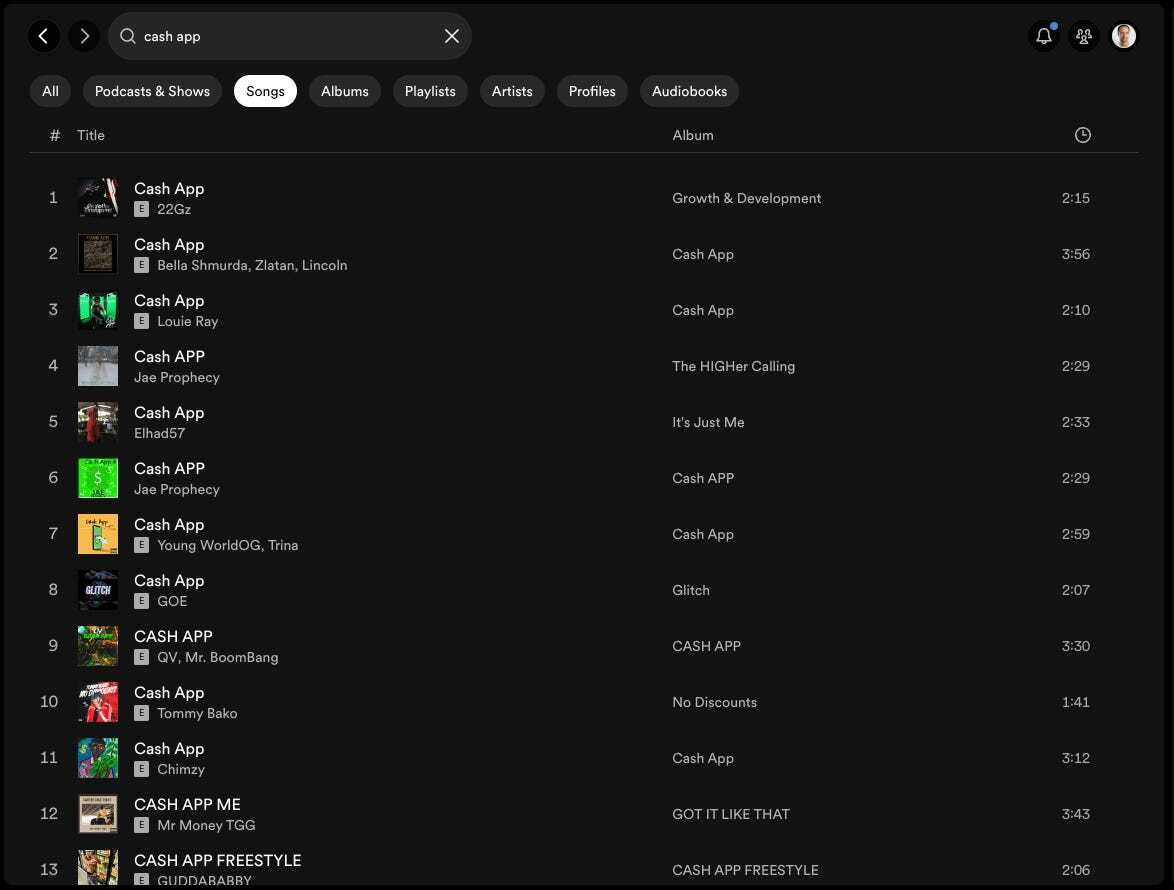Click the Elhad57 track cover art
Image resolution: width=1174 pixels, height=890 pixels.
click(x=98, y=422)
